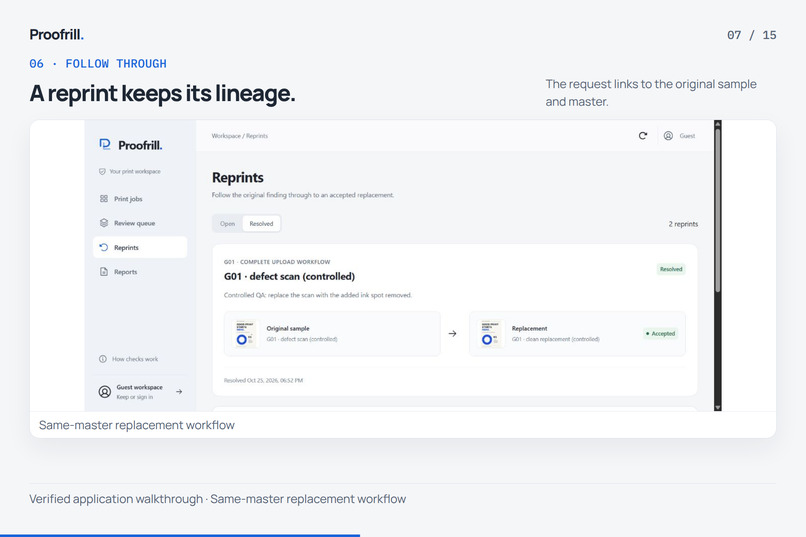Open Replacement sample thumbnail

click(x=490, y=334)
